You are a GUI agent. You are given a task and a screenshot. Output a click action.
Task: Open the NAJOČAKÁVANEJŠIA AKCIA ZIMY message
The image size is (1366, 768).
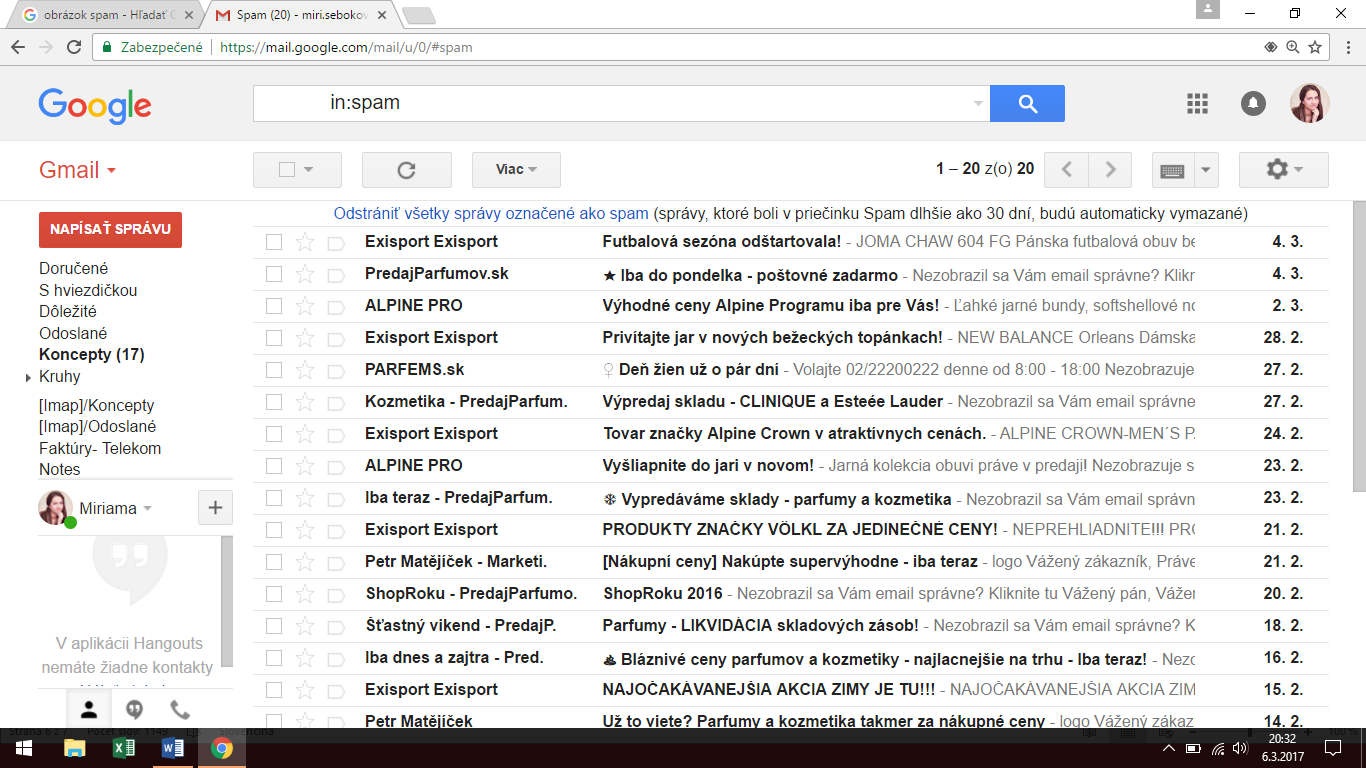(790, 689)
